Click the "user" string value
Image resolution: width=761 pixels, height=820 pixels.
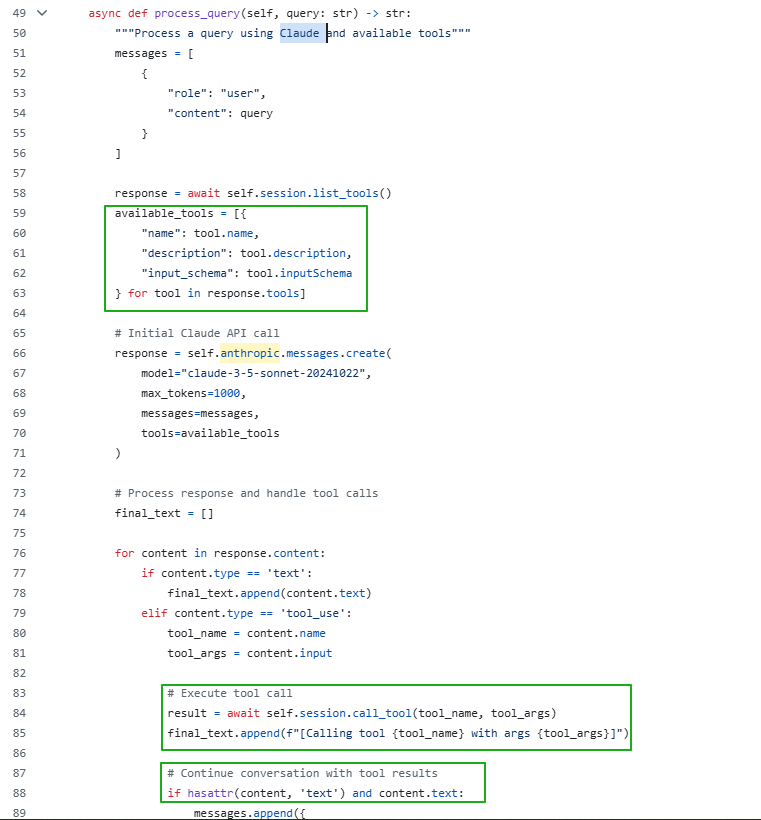click(x=240, y=93)
